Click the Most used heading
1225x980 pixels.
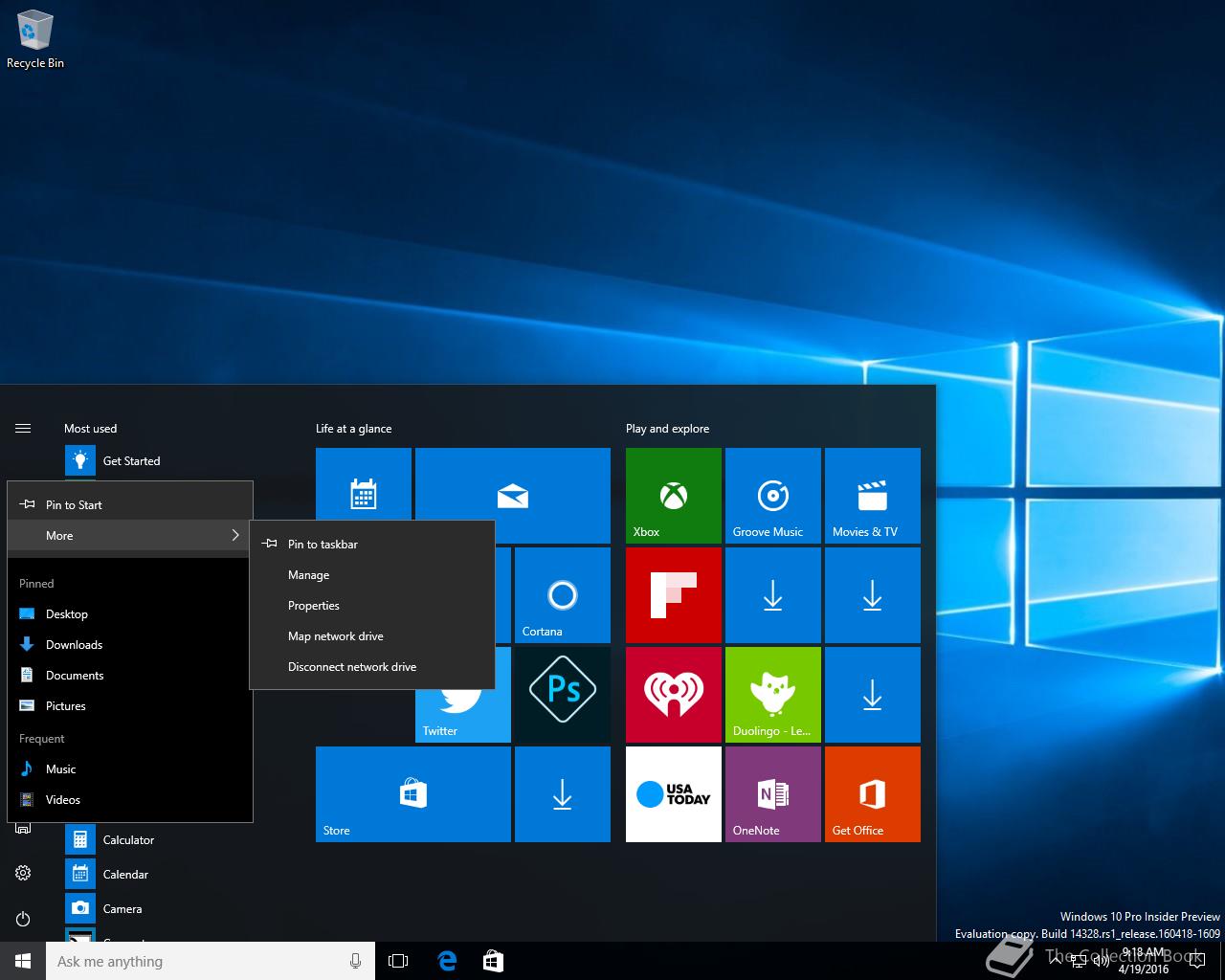(x=90, y=429)
